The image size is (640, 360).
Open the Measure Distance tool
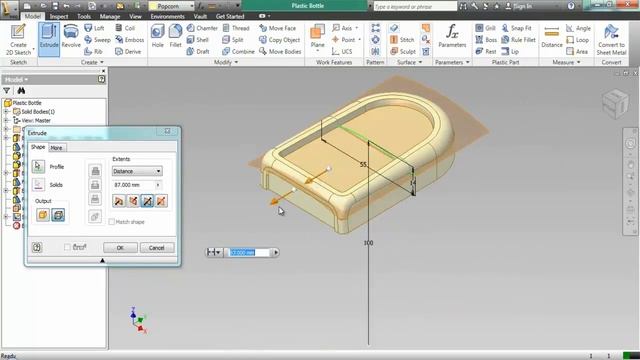[x=552, y=37]
